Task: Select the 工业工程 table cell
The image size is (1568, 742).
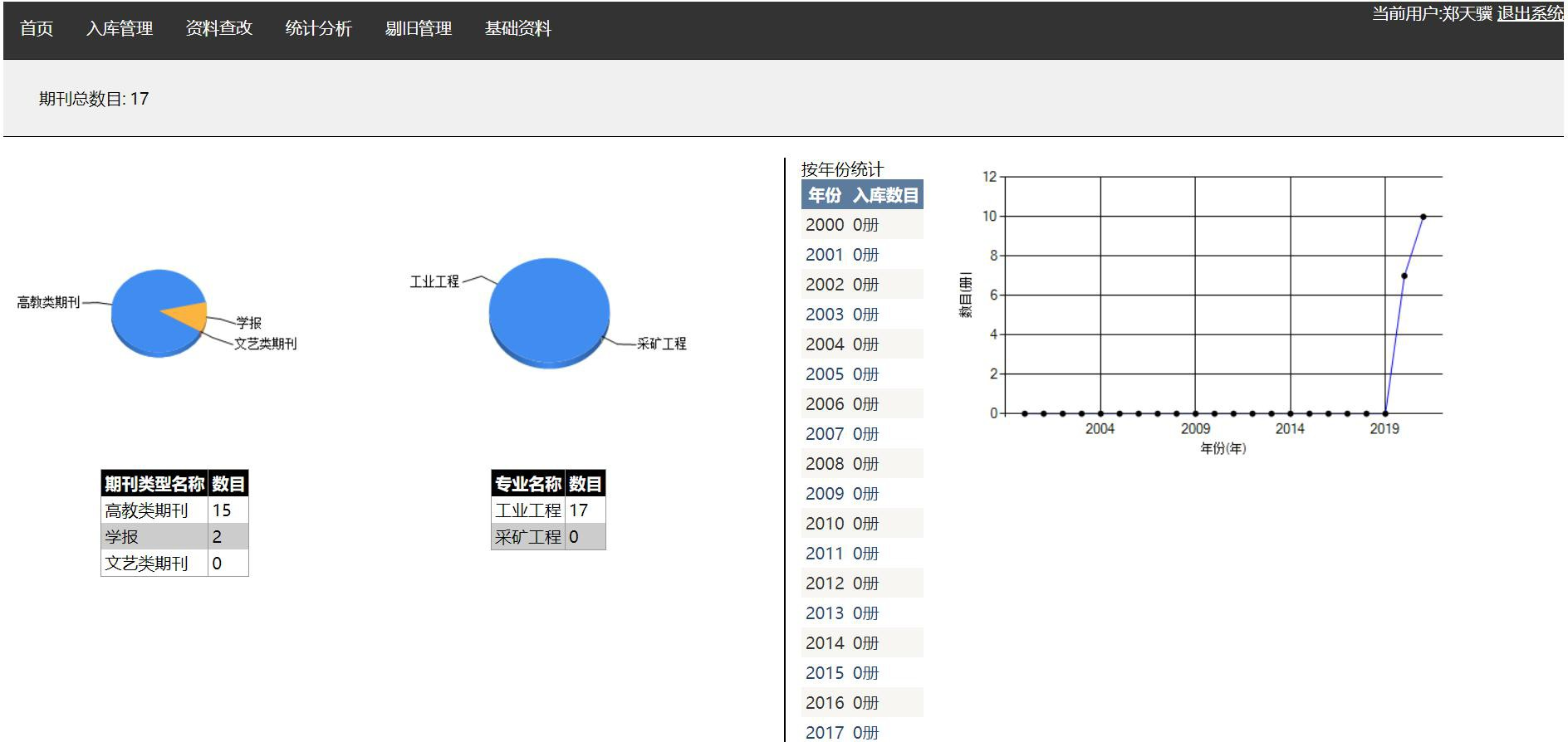Action: pos(528,510)
